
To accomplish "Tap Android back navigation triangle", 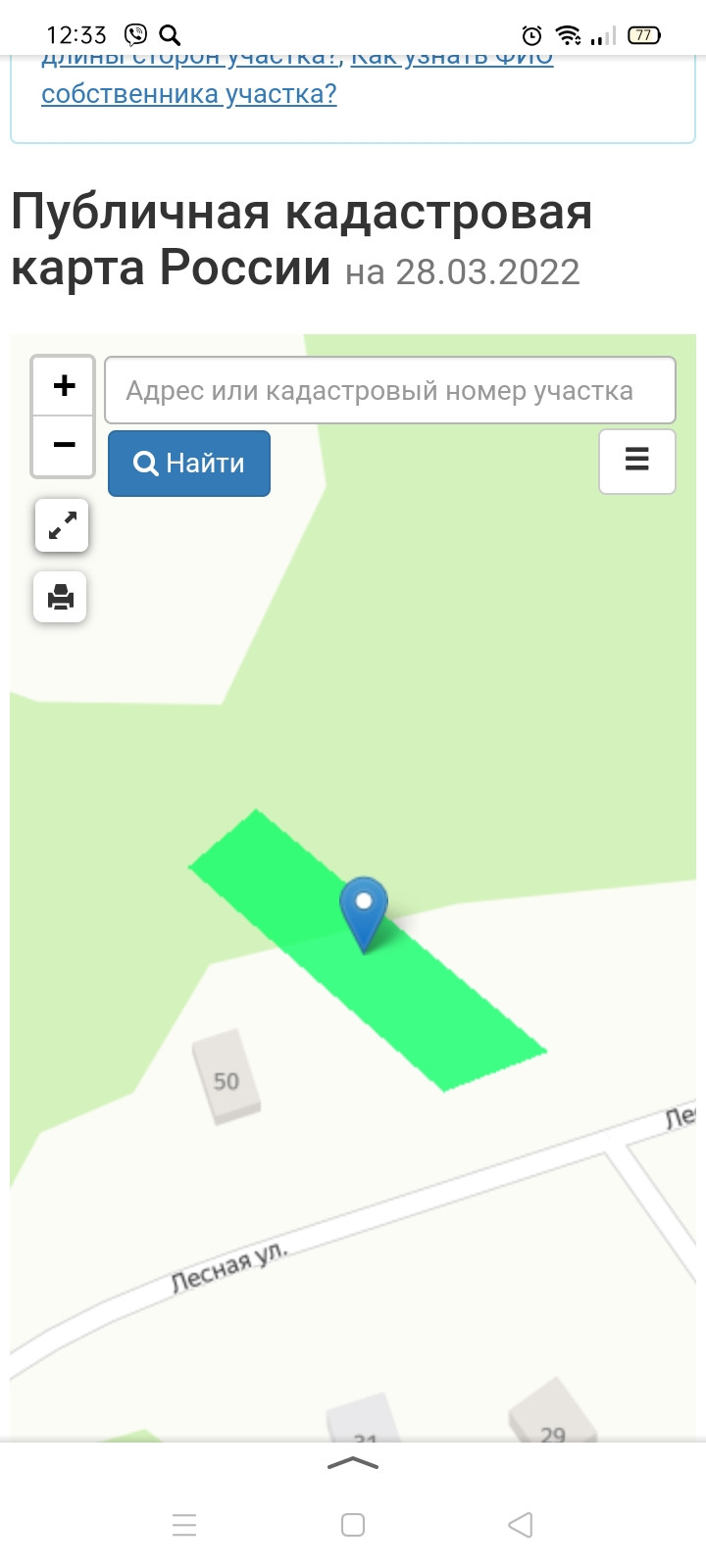I will (521, 1525).
